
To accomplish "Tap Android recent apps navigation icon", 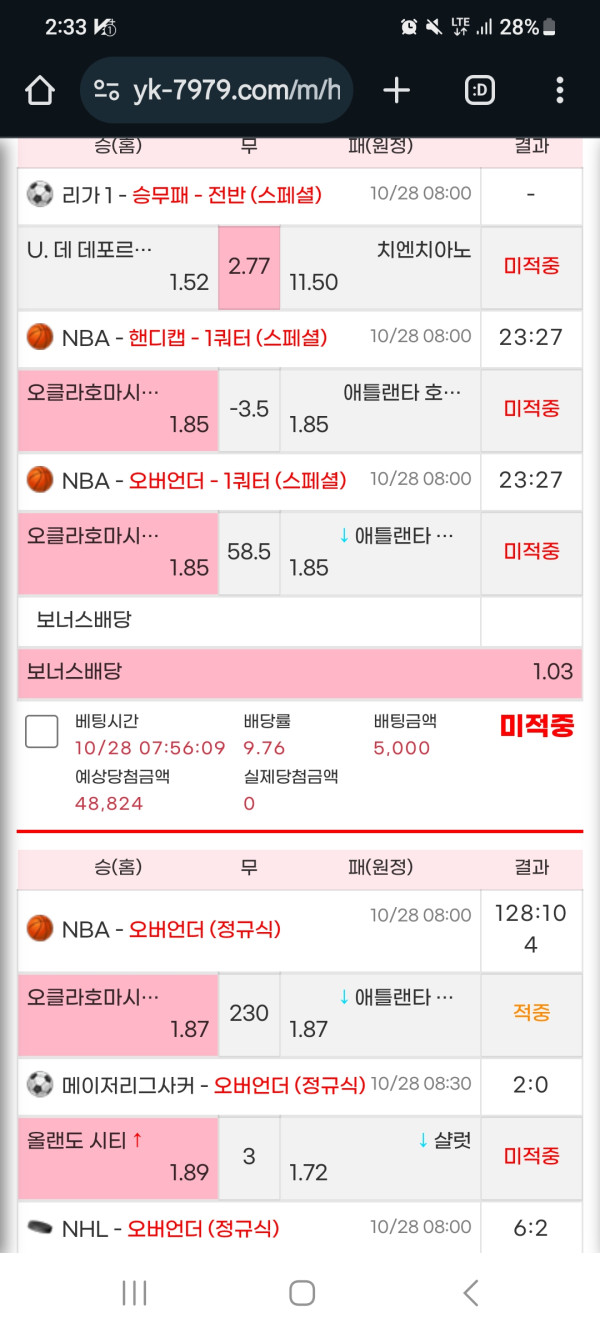I will 134,1293.
